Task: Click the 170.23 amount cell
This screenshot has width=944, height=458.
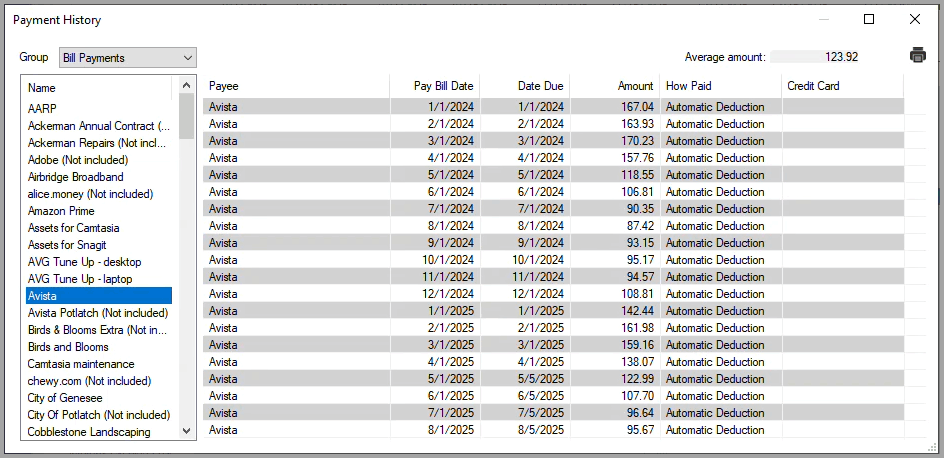Action: (x=615, y=140)
